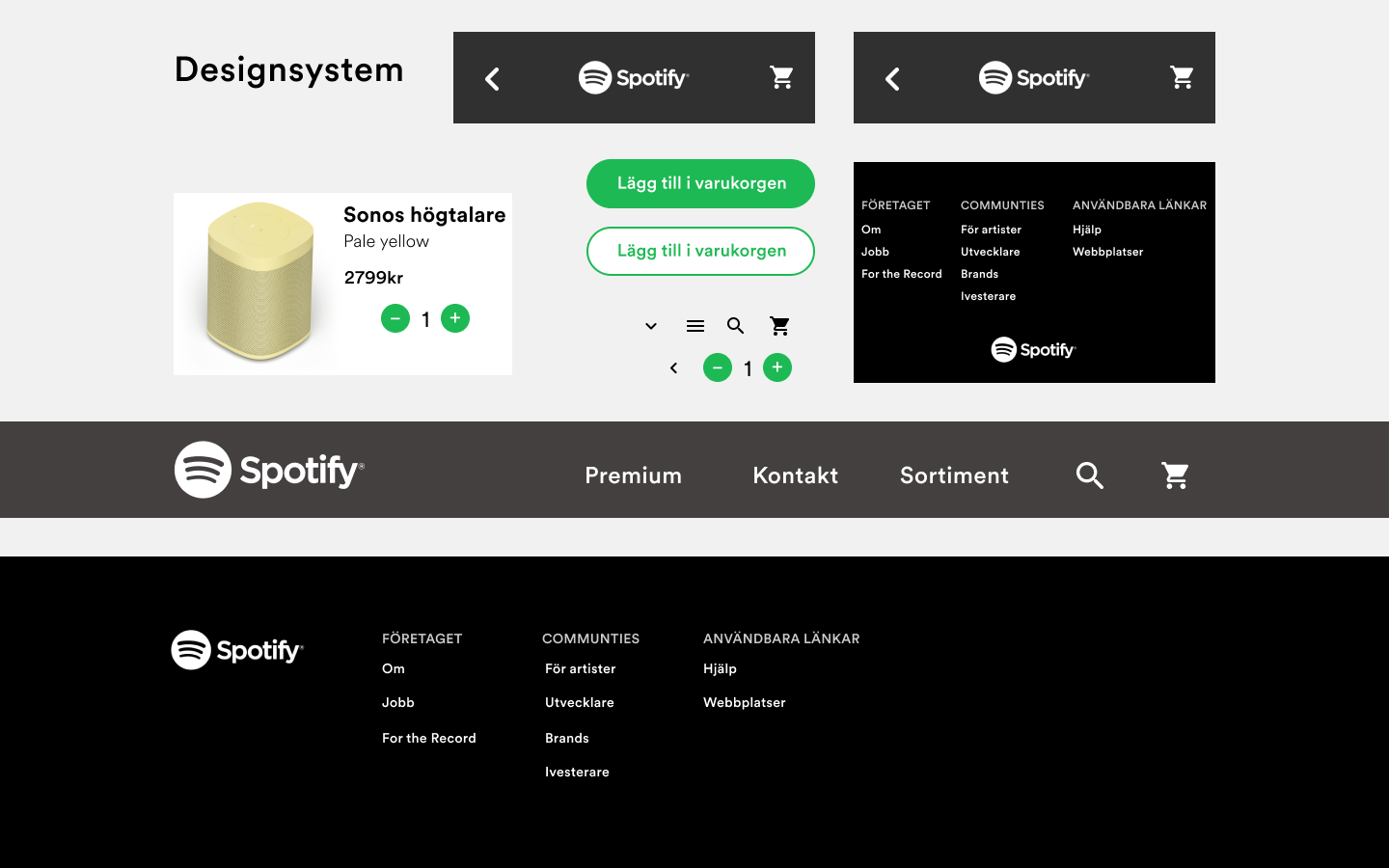Click För artister in large bottom footer
This screenshot has height=868, width=1389.
(x=580, y=668)
